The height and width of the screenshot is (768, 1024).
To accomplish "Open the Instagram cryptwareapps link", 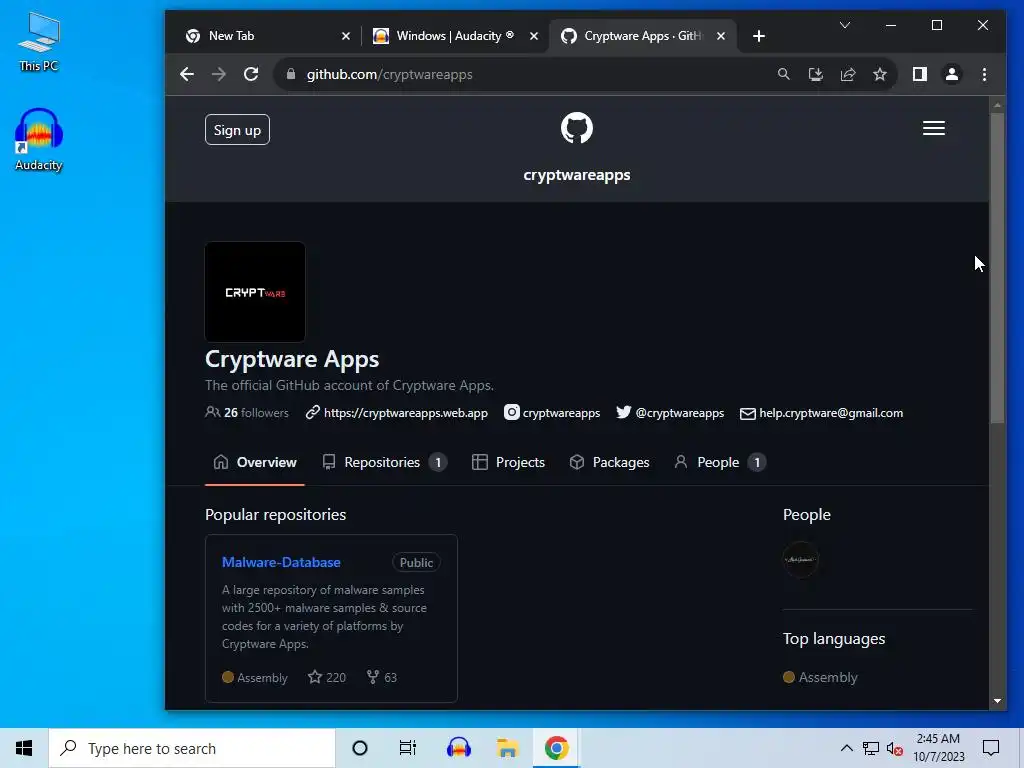I will [x=552, y=413].
